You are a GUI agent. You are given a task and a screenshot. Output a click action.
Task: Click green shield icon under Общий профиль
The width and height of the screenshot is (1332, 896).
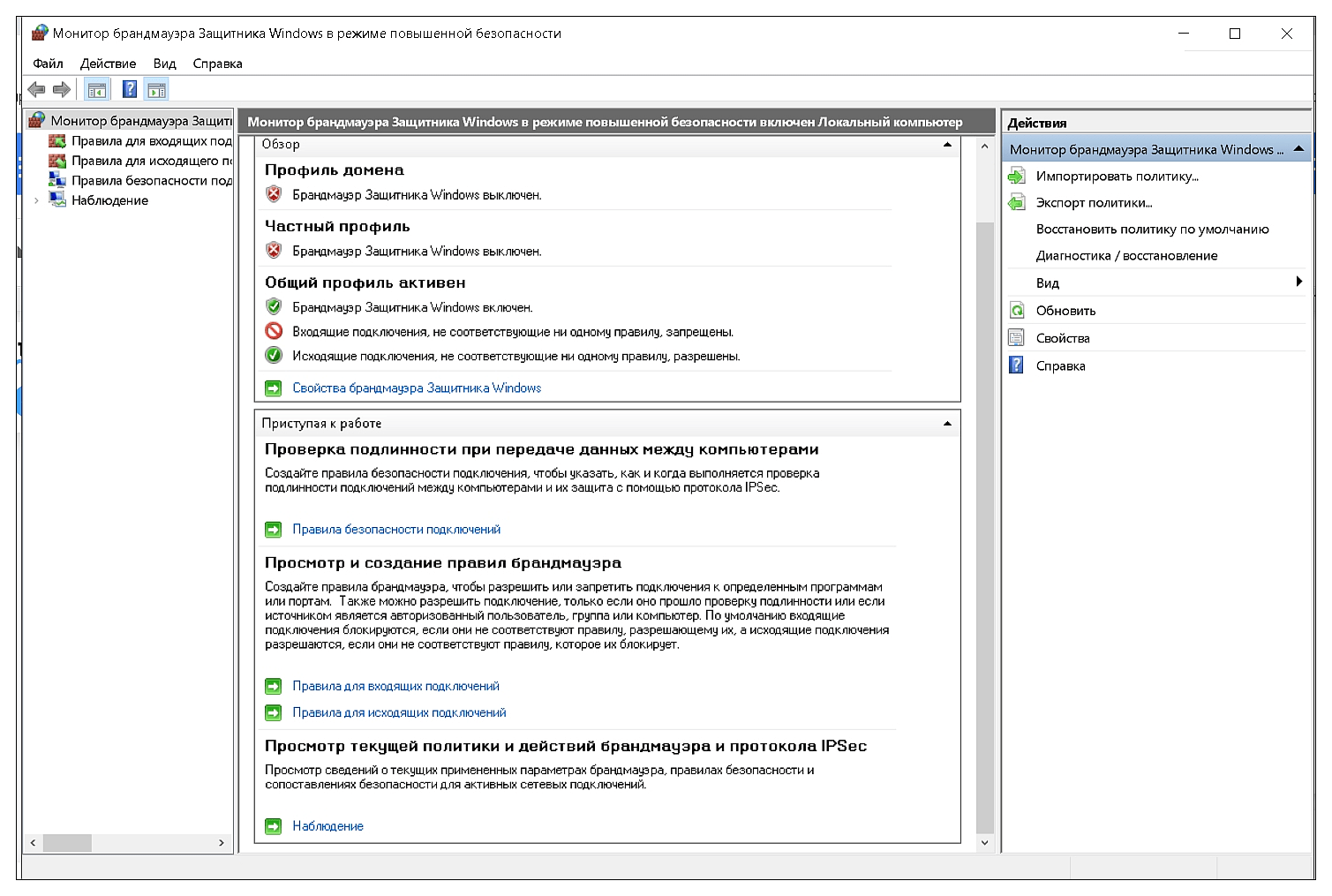pyautogui.click(x=274, y=307)
